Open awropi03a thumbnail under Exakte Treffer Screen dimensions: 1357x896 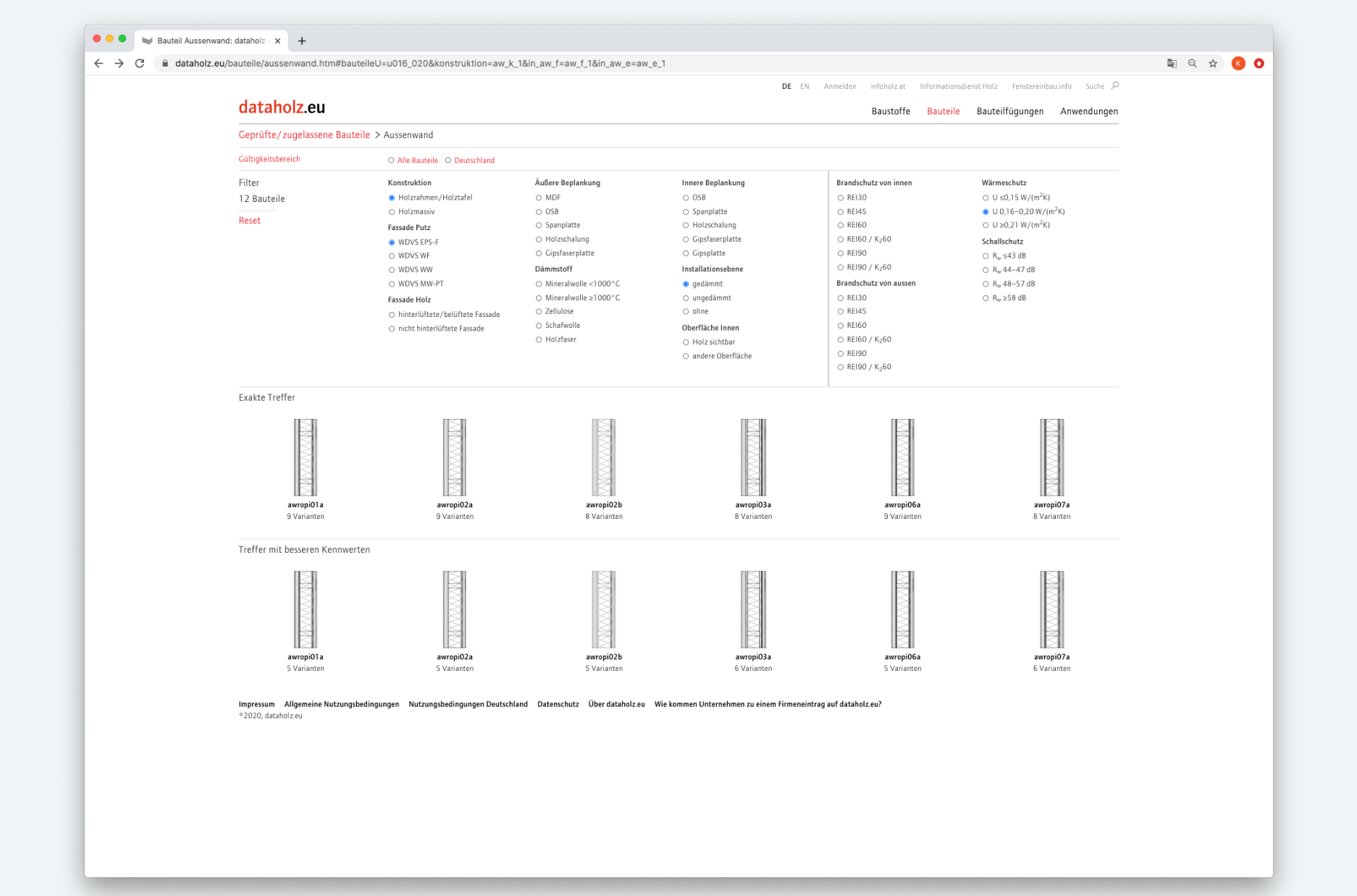(x=753, y=457)
